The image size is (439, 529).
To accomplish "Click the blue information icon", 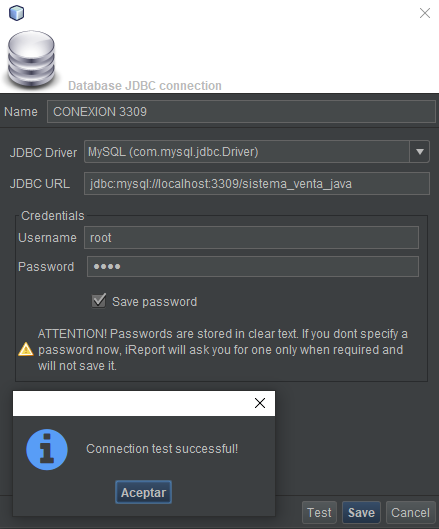I will click(x=47, y=449).
